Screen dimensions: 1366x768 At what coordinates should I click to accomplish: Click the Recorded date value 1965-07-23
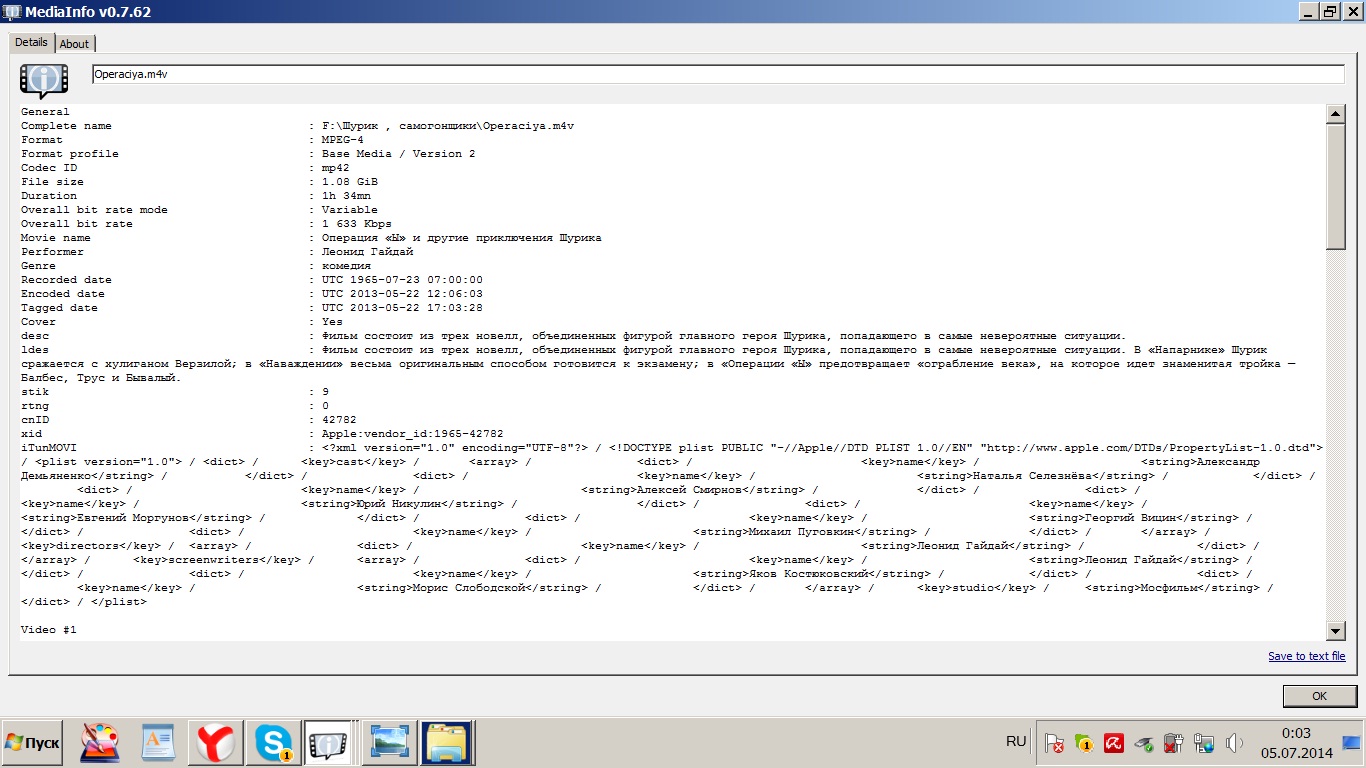(403, 280)
